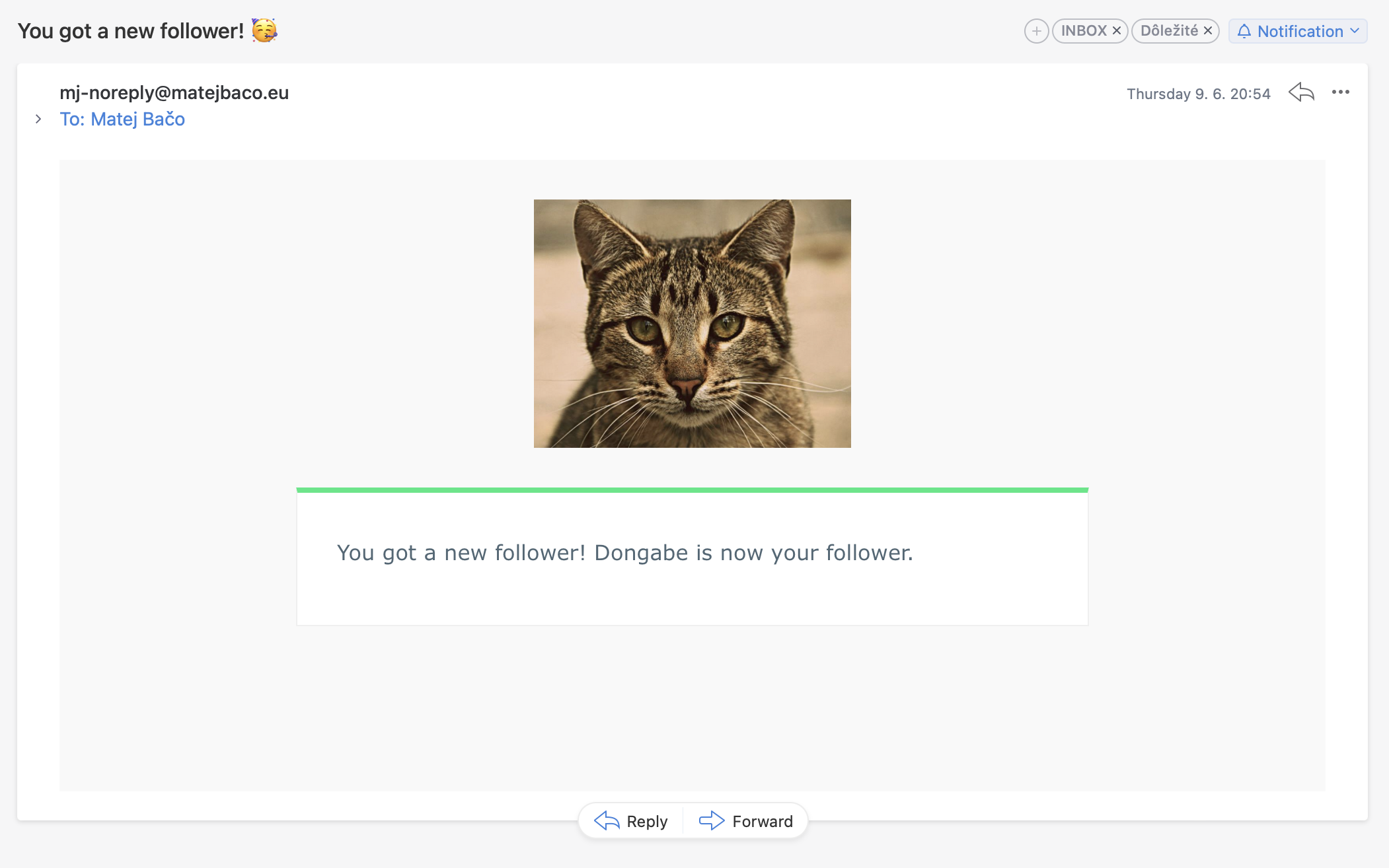
Task: Click the party emoji in the subject
Action: [264, 30]
